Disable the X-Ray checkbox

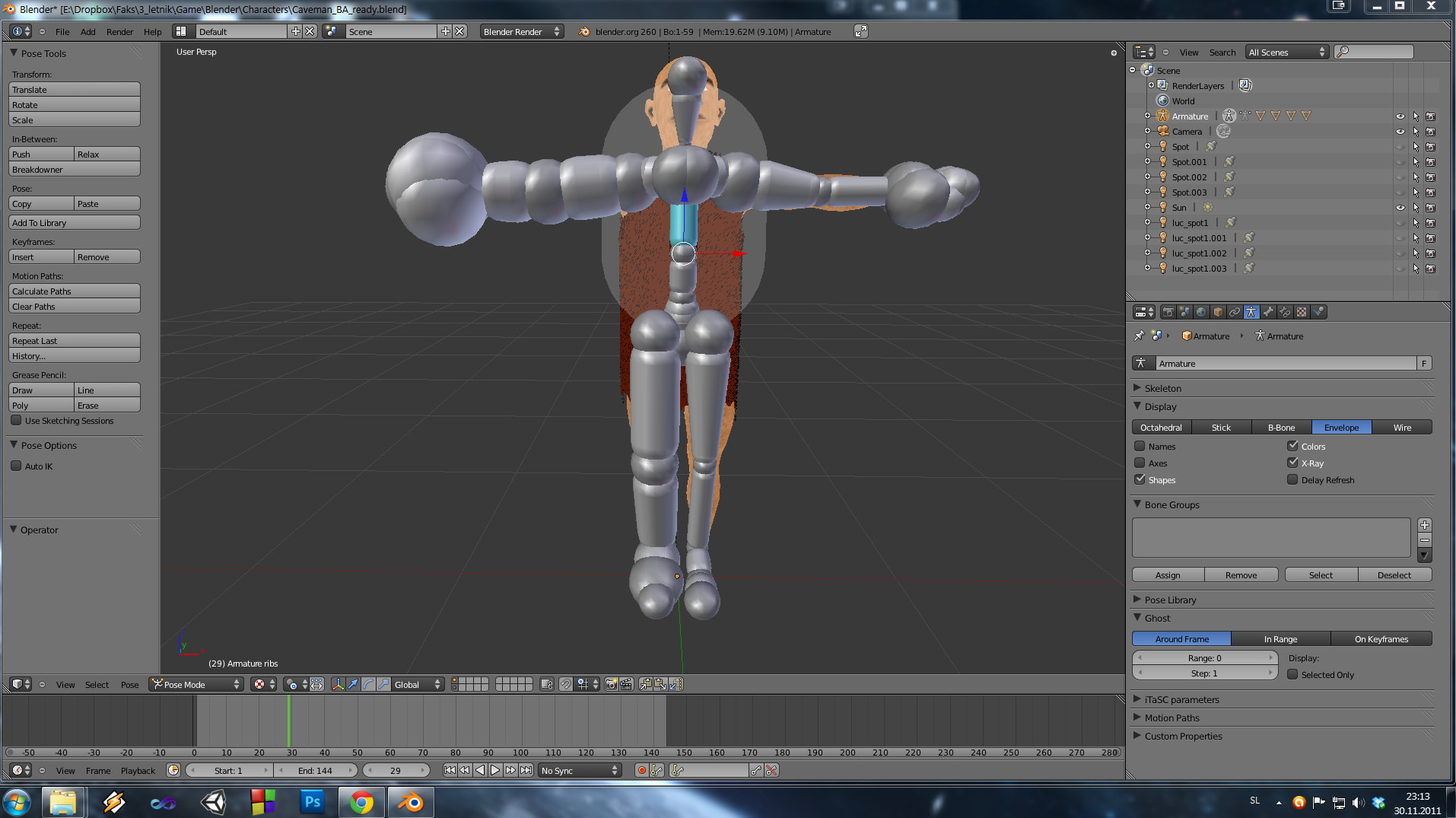click(1292, 463)
